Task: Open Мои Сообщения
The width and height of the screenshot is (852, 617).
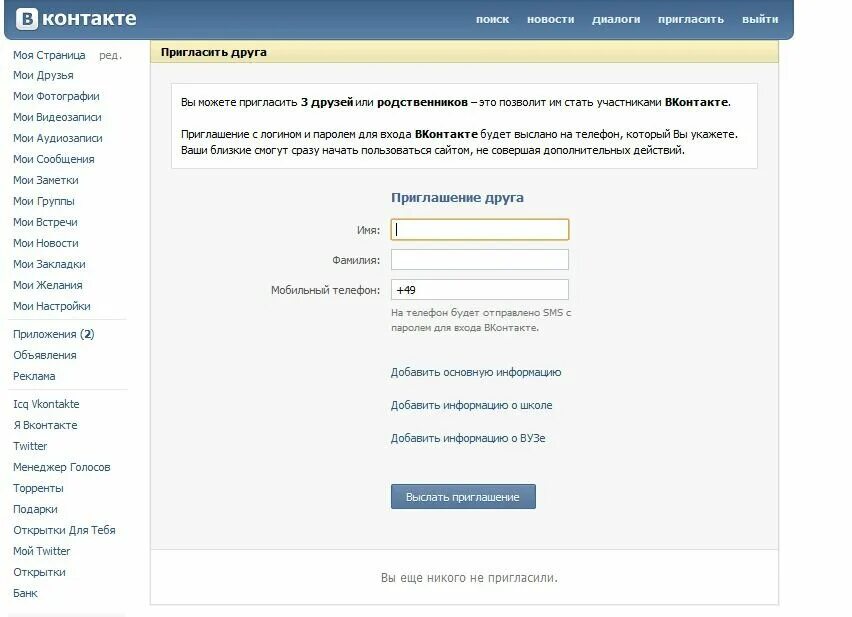Action: tap(53, 159)
